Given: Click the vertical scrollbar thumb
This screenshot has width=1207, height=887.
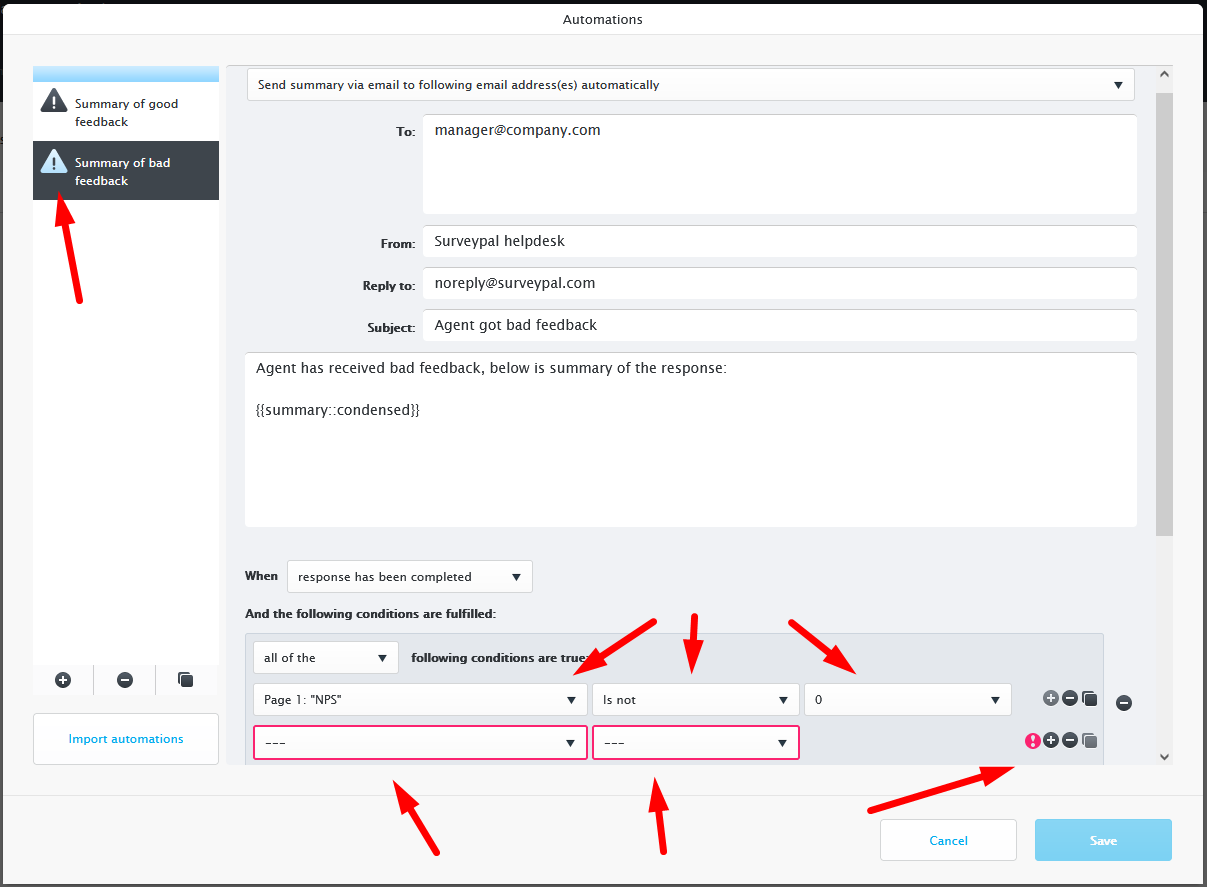Looking at the screenshot, I should 1164,314.
